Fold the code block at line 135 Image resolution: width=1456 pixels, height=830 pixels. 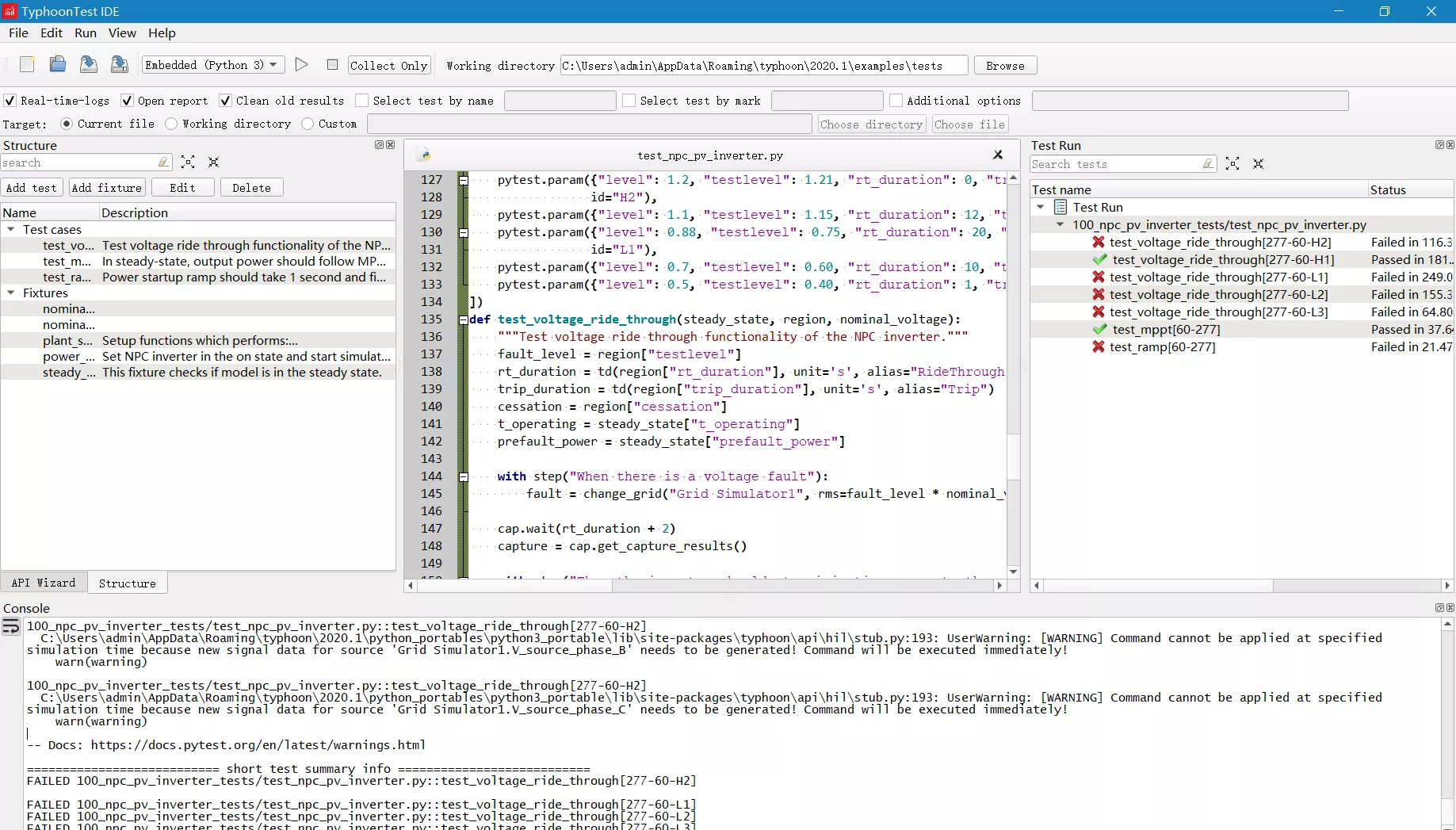(464, 319)
